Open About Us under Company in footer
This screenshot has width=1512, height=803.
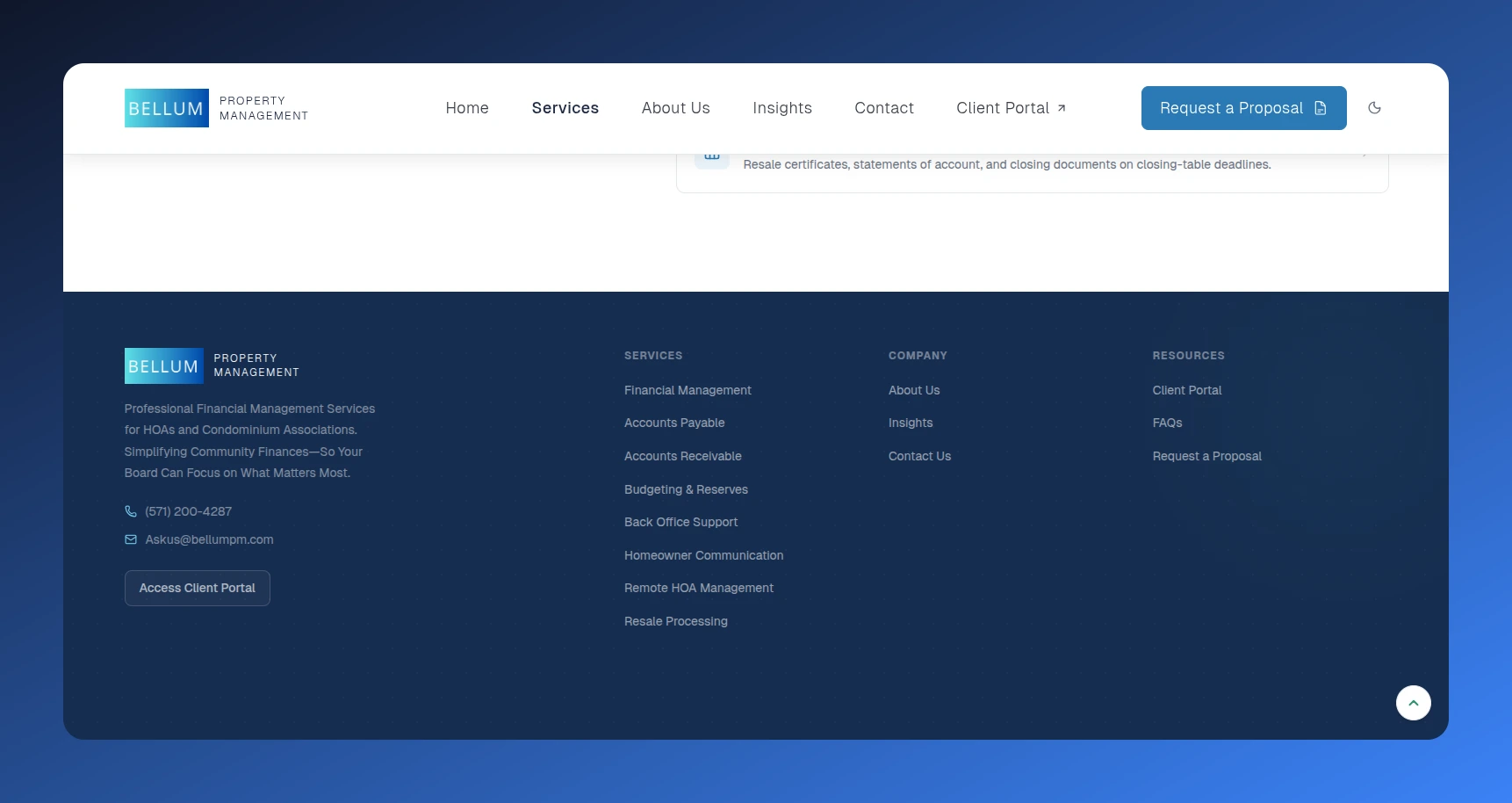click(914, 390)
